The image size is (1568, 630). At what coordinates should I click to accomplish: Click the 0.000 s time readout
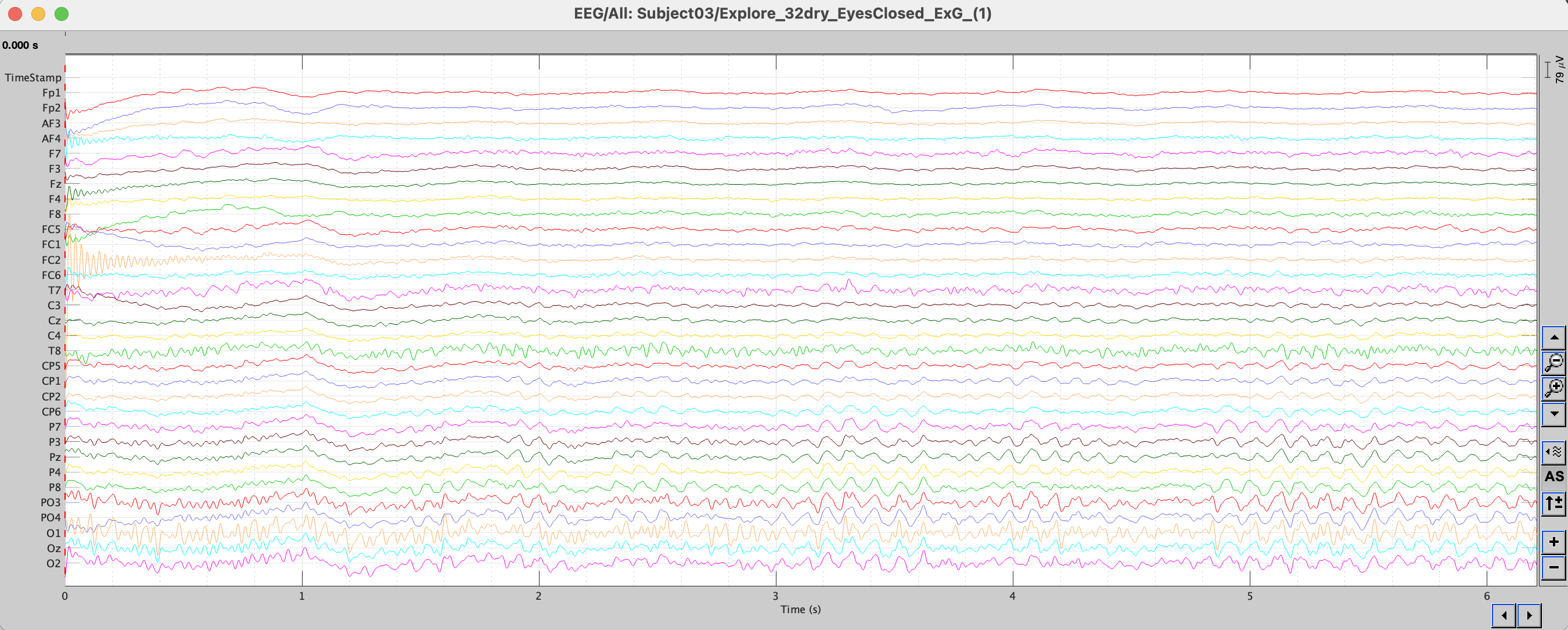click(20, 45)
